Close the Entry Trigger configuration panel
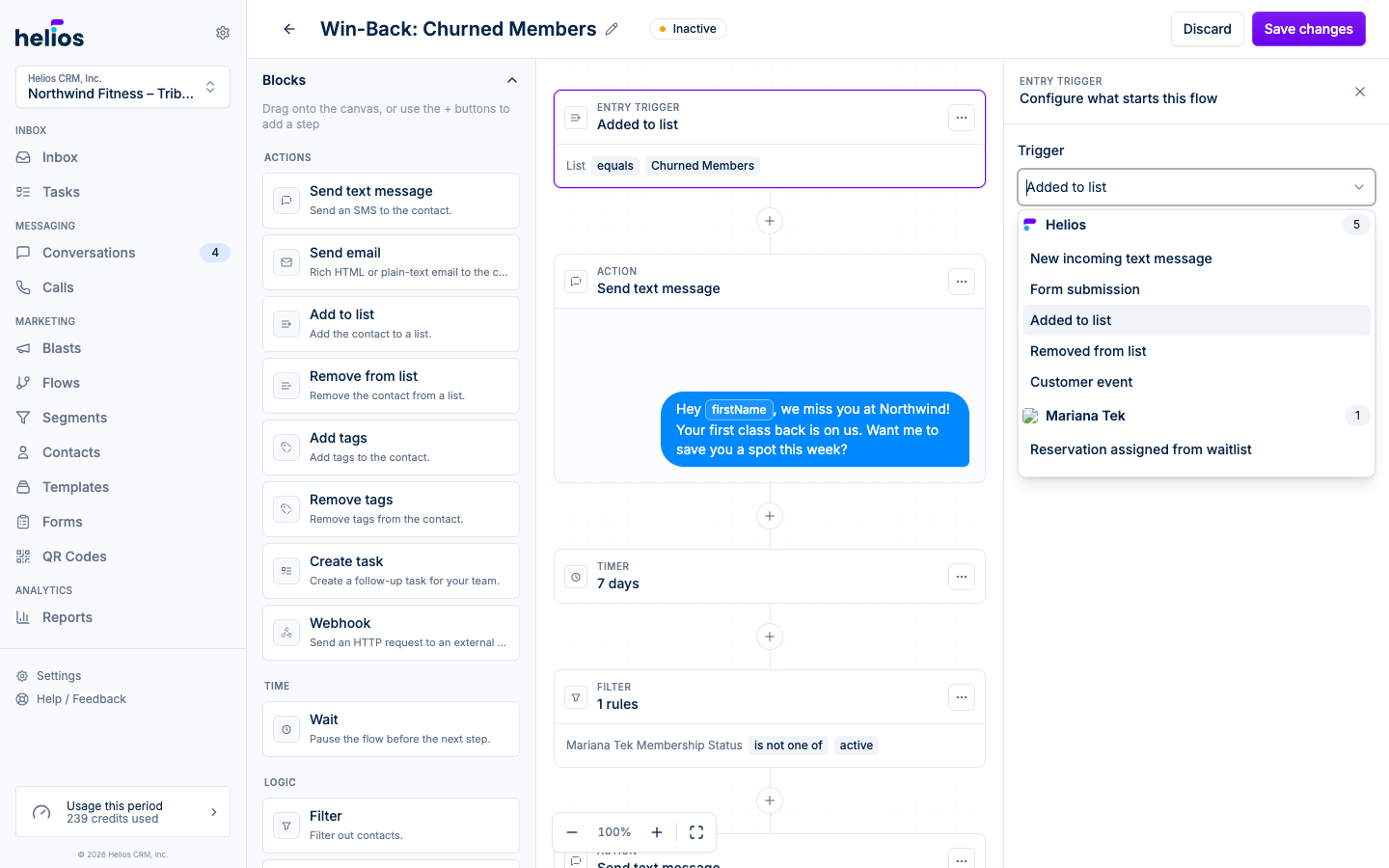This screenshot has height=868, width=1389. pyautogui.click(x=1360, y=92)
